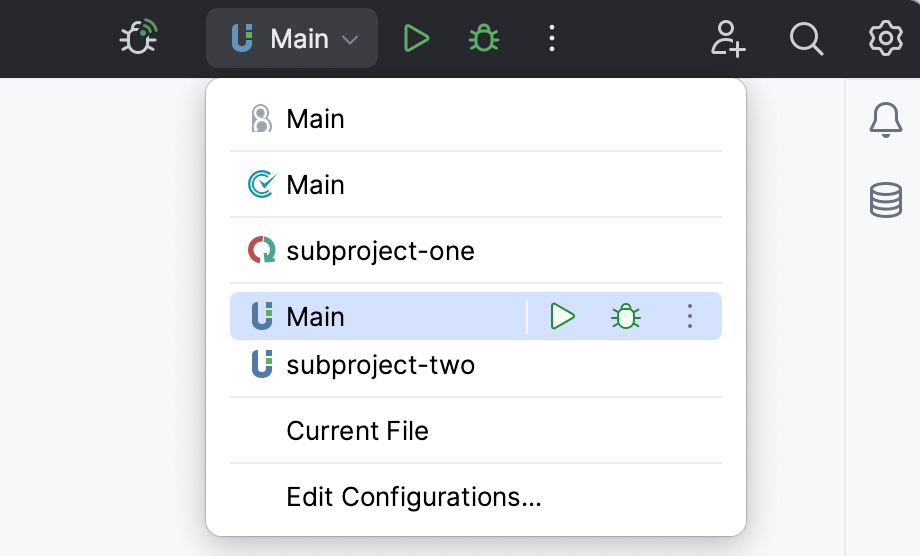
Task: Open toolbar More Actions vertical dots
Action: (x=552, y=39)
